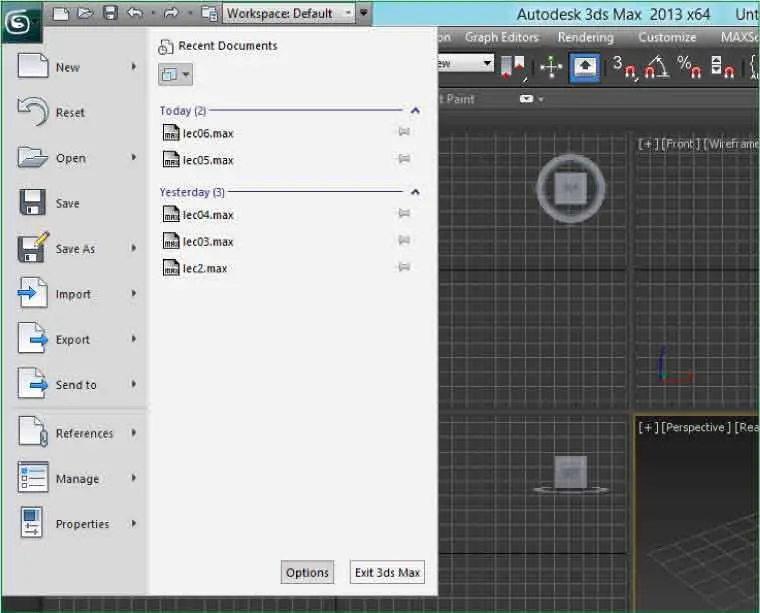Collapse the Today (2) group
Image resolution: width=760 pixels, height=613 pixels.
415,110
